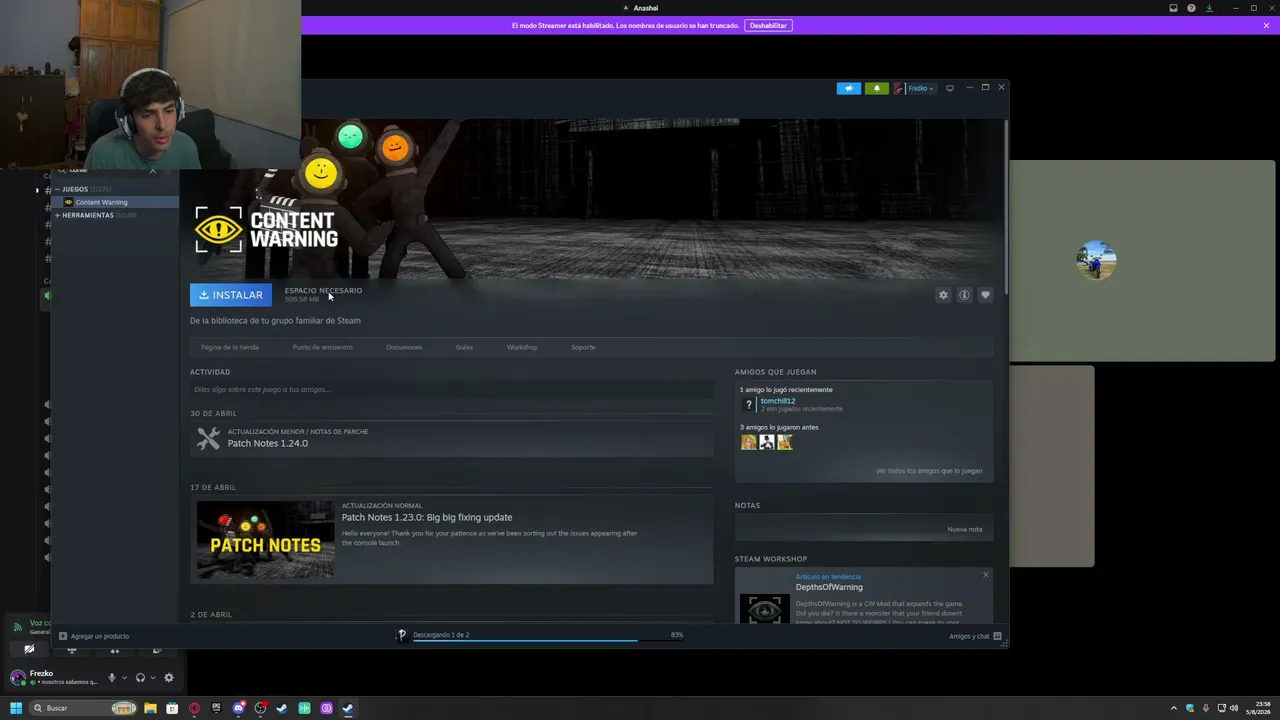1280x720 pixels.
Task: Click Discord green download update icon
Action: pos(1209,8)
